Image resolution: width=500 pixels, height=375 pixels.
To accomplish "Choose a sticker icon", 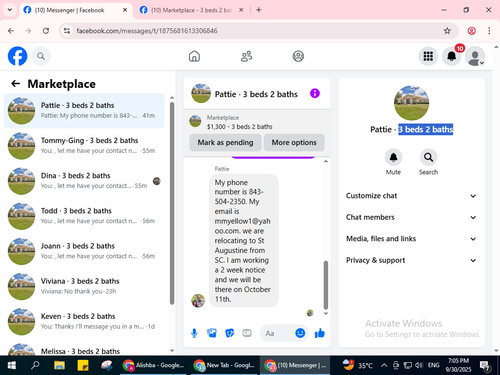I will point(229,333).
